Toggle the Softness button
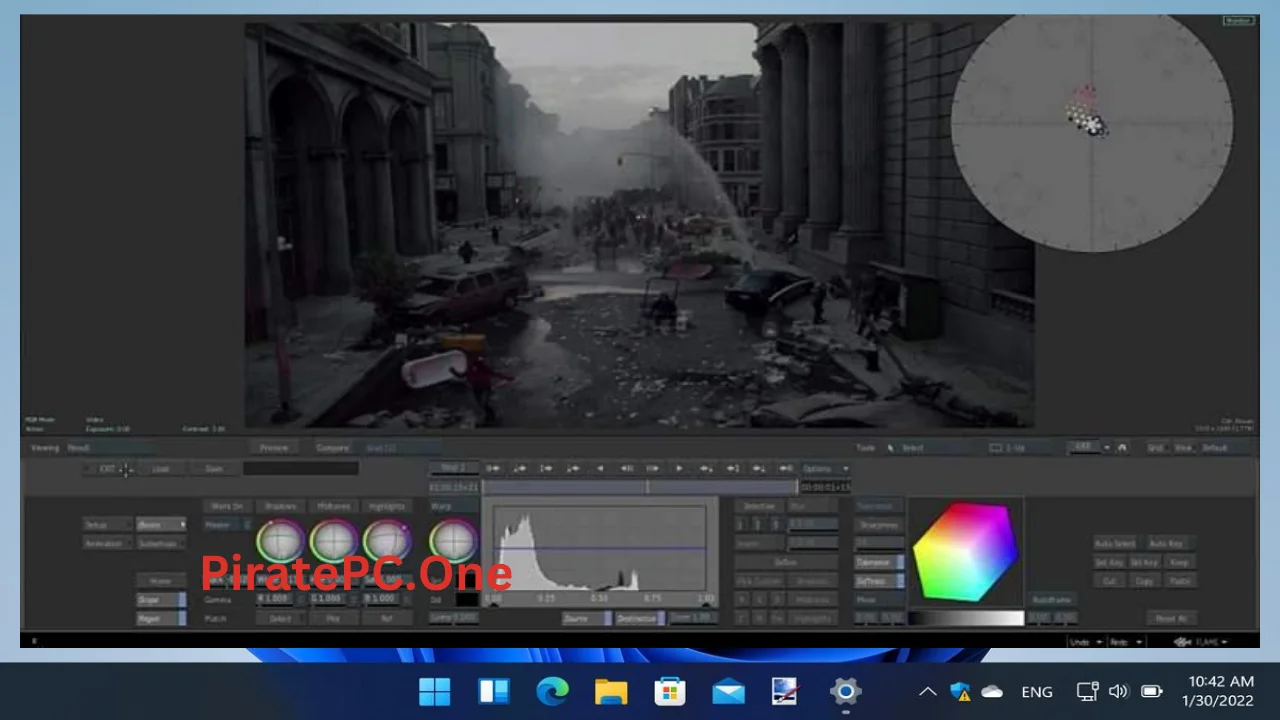 pyautogui.click(x=880, y=582)
